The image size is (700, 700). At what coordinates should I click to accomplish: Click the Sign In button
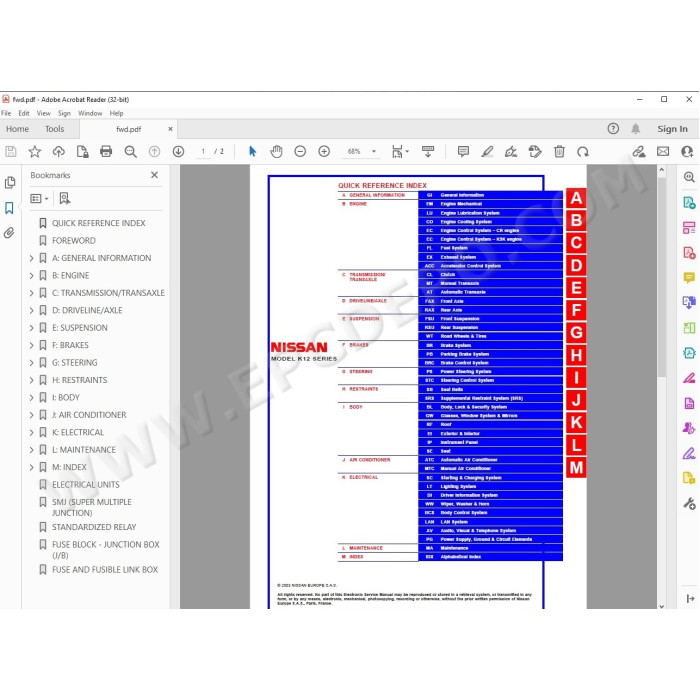[672, 129]
